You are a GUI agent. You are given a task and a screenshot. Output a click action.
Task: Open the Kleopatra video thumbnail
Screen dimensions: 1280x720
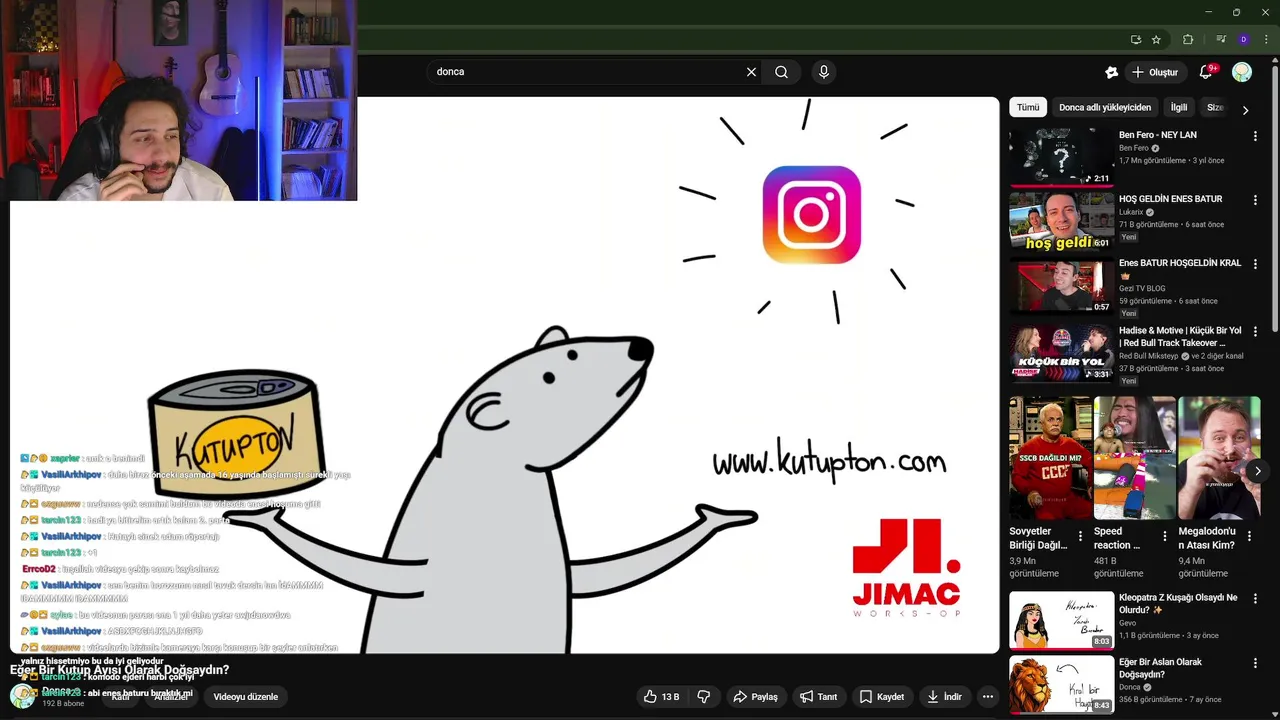coord(1061,620)
